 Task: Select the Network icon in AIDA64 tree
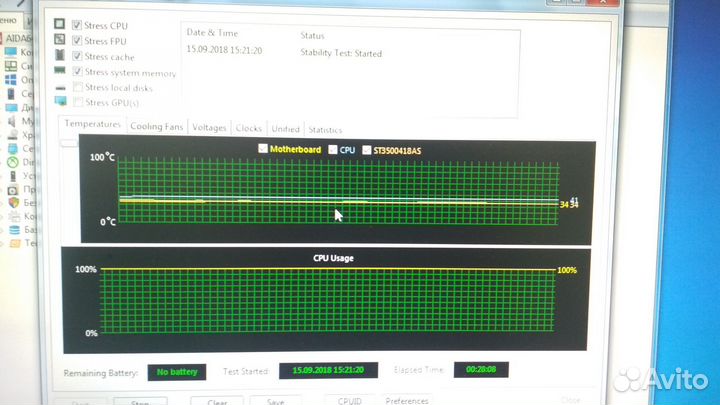(13, 148)
